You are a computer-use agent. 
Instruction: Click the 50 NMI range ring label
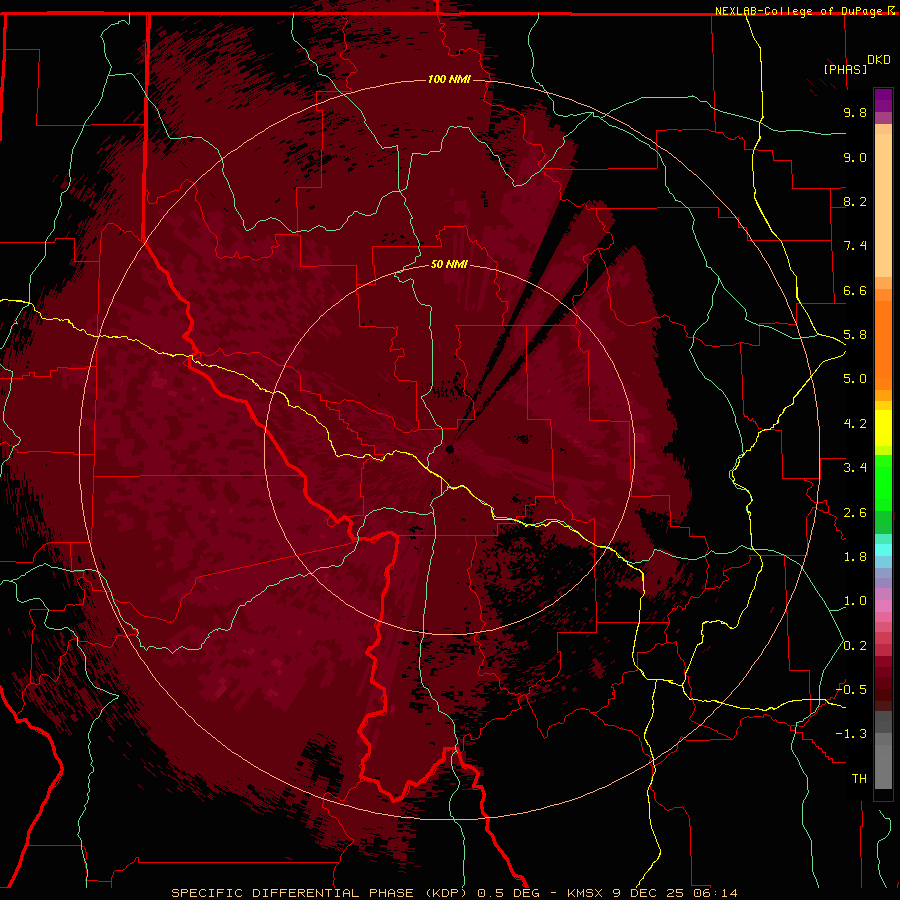coord(449,264)
